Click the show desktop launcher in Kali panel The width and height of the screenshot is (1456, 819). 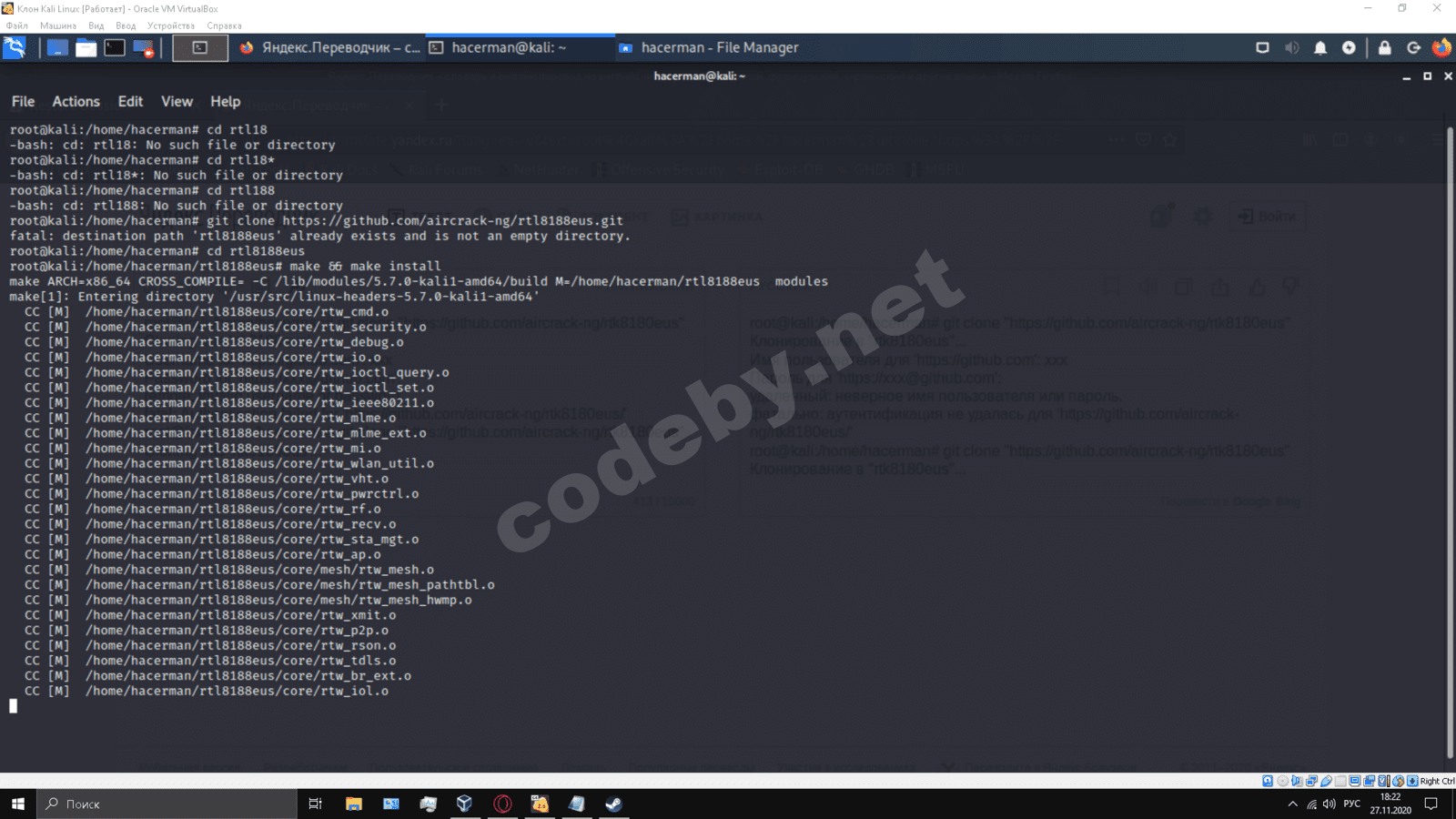coord(57,47)
